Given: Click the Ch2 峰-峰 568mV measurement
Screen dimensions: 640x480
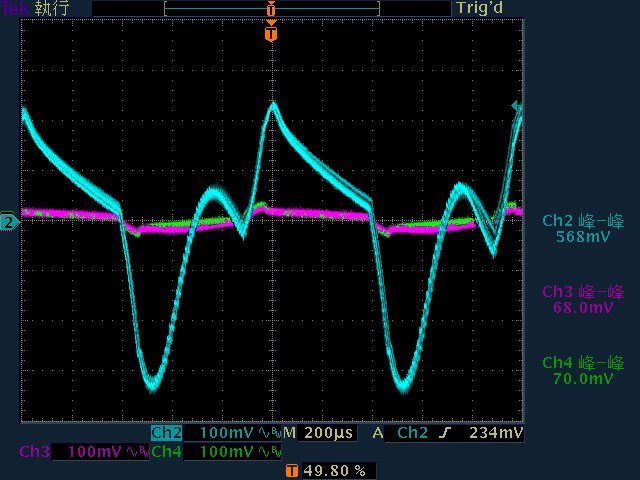Looking at the screenshot, I should (582, 228).
